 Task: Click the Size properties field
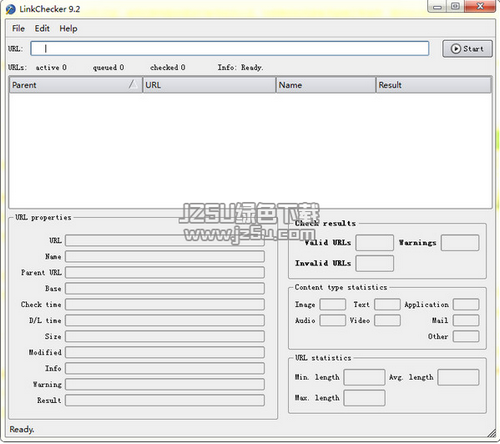pyautogui.click(x=165, y=336)
